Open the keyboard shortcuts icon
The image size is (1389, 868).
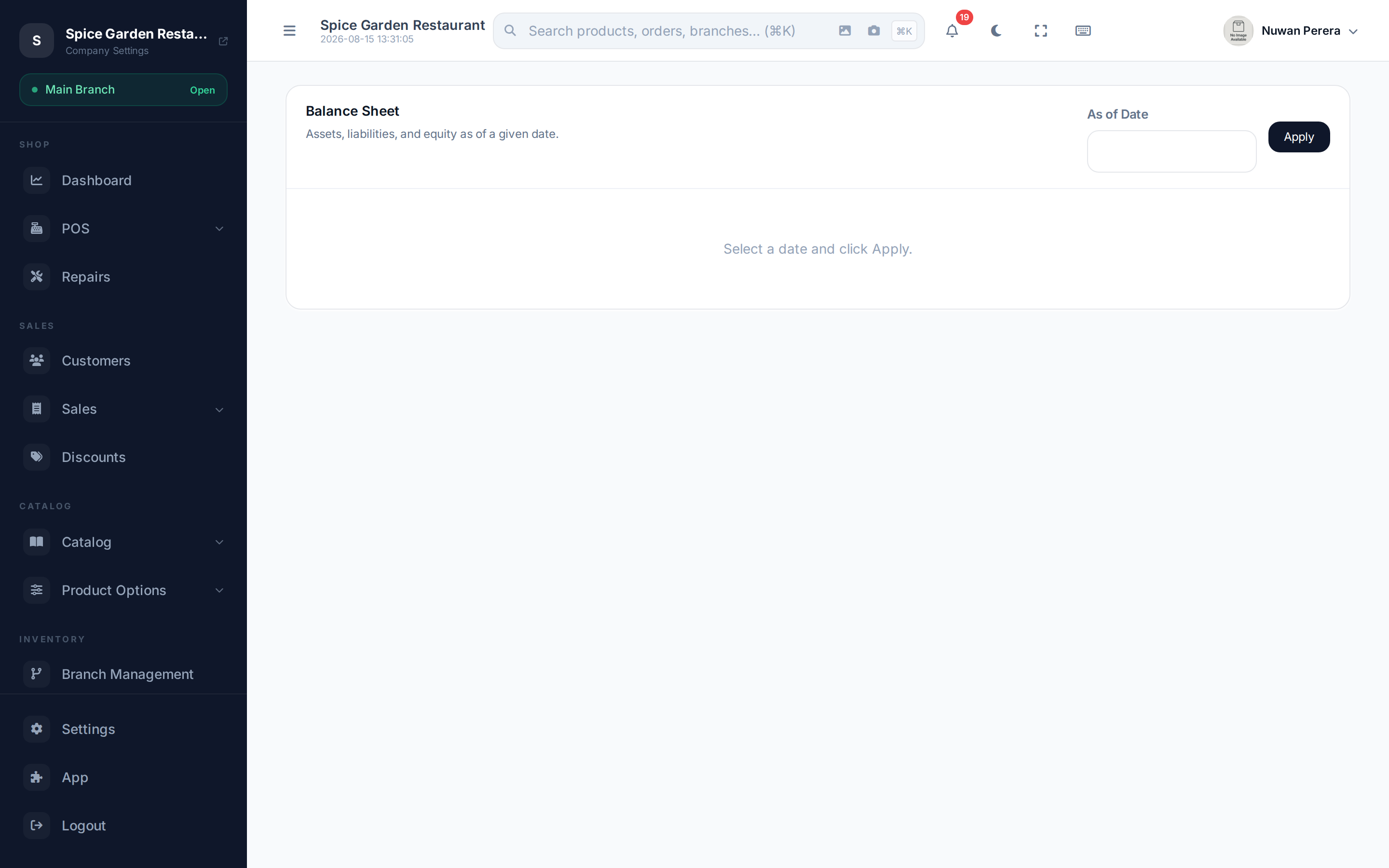click(x=1083, y=30)
